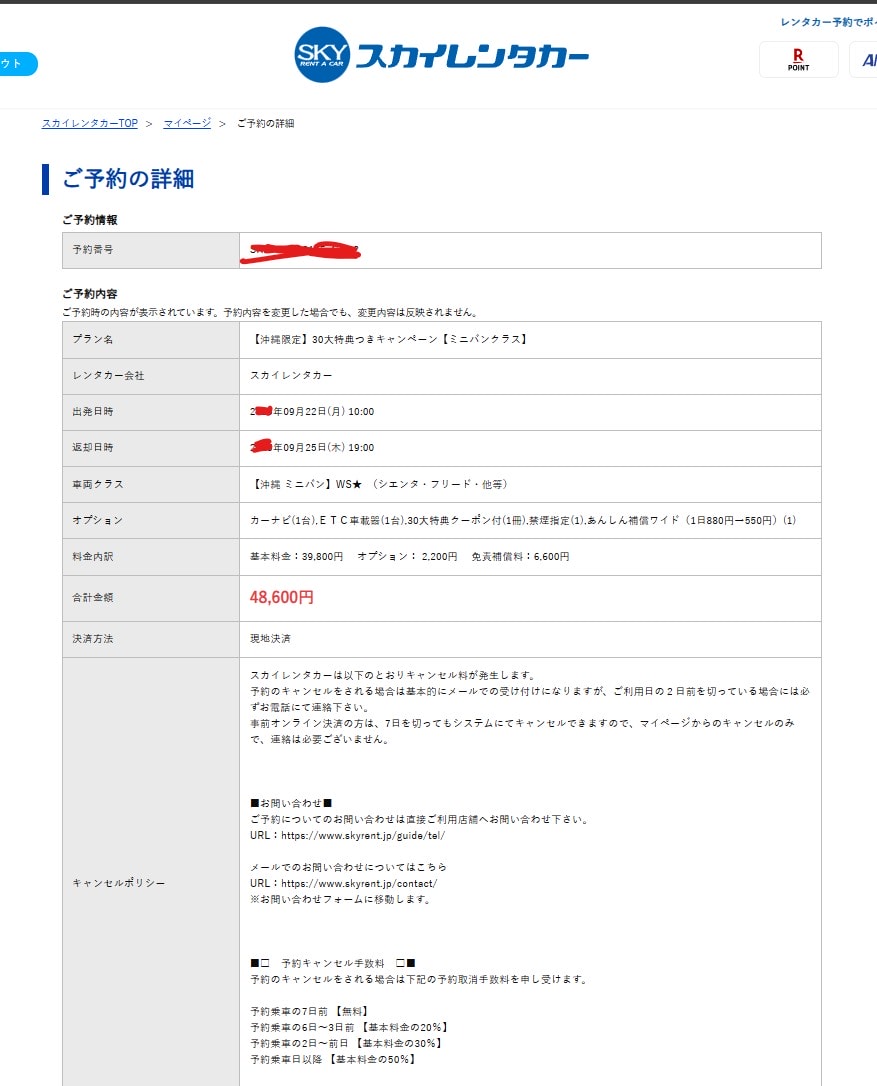Open マイページ from the breadcrumb
The image size is (877, 1086).
pyautogui.click(x=187, y=123)
